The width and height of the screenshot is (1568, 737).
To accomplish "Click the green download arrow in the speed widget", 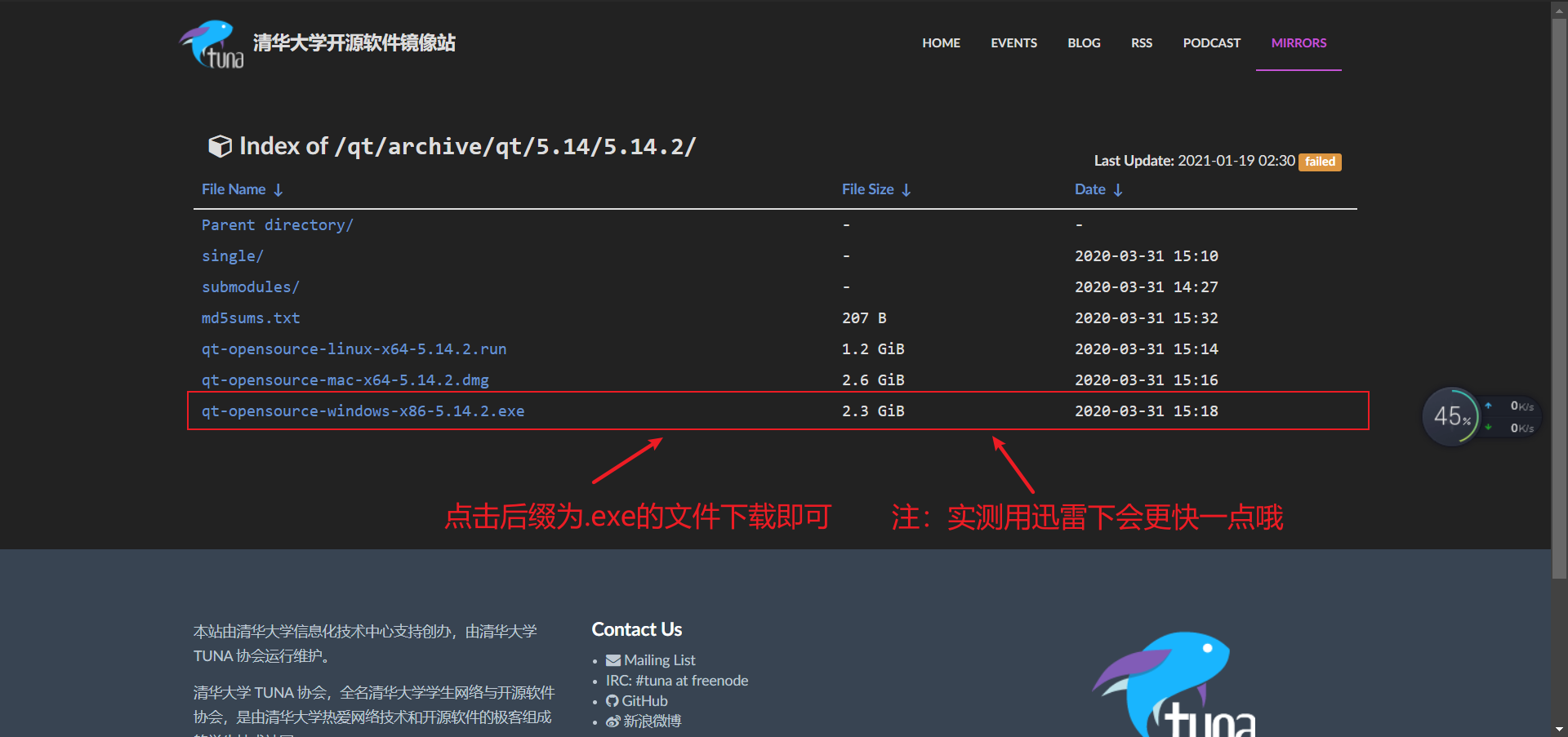I will pos(1488,428).
